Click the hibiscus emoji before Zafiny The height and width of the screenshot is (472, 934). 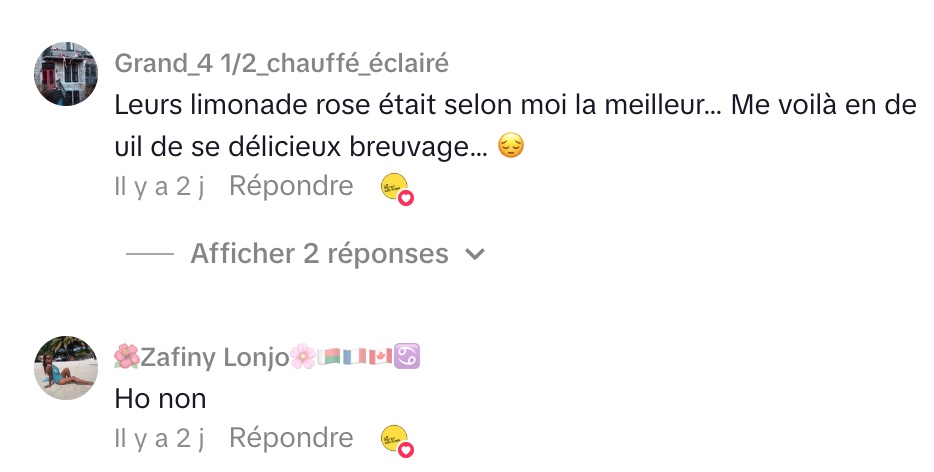coord(127,356)
